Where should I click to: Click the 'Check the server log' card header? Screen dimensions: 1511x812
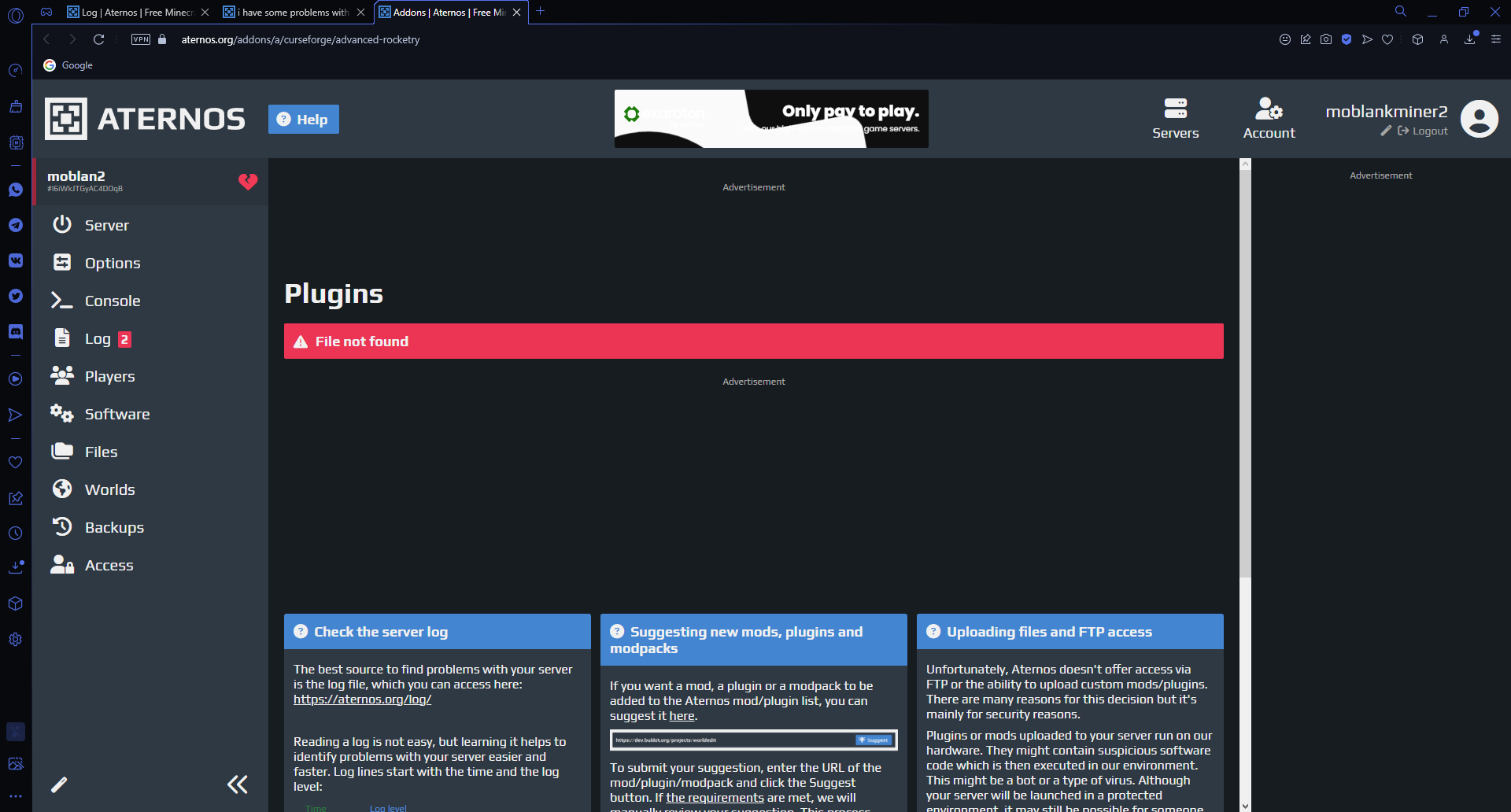coord(438,632)
